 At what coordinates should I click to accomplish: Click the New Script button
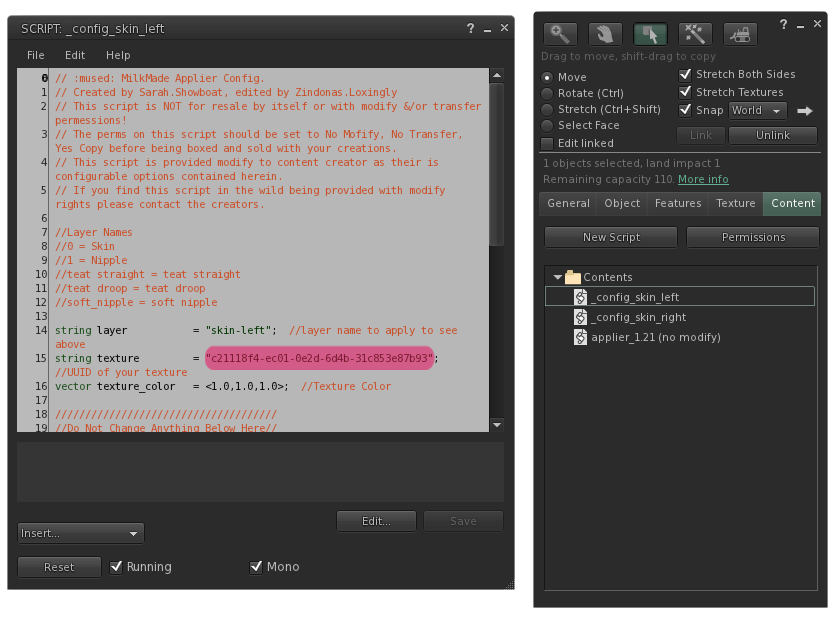click(x=611, y=237)
